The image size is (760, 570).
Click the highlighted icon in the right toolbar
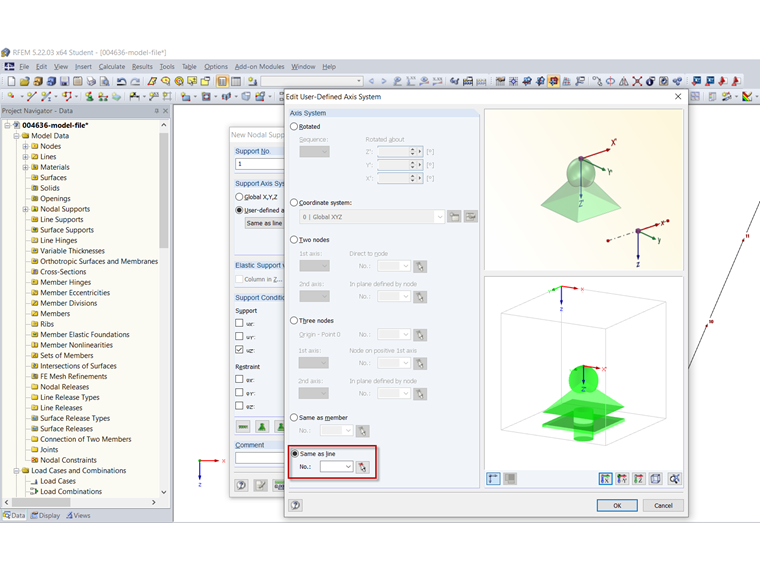click(x=554, y=81)
